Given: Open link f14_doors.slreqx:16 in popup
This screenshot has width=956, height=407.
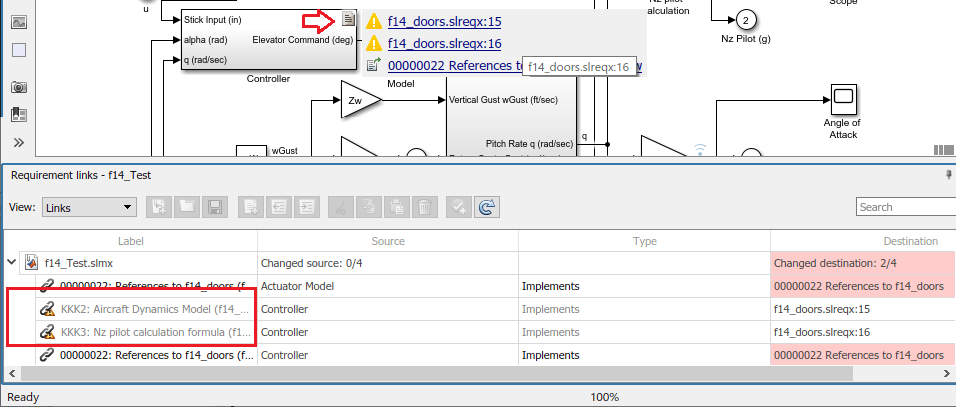Looking at the screenshot, I should pos(444,44).
